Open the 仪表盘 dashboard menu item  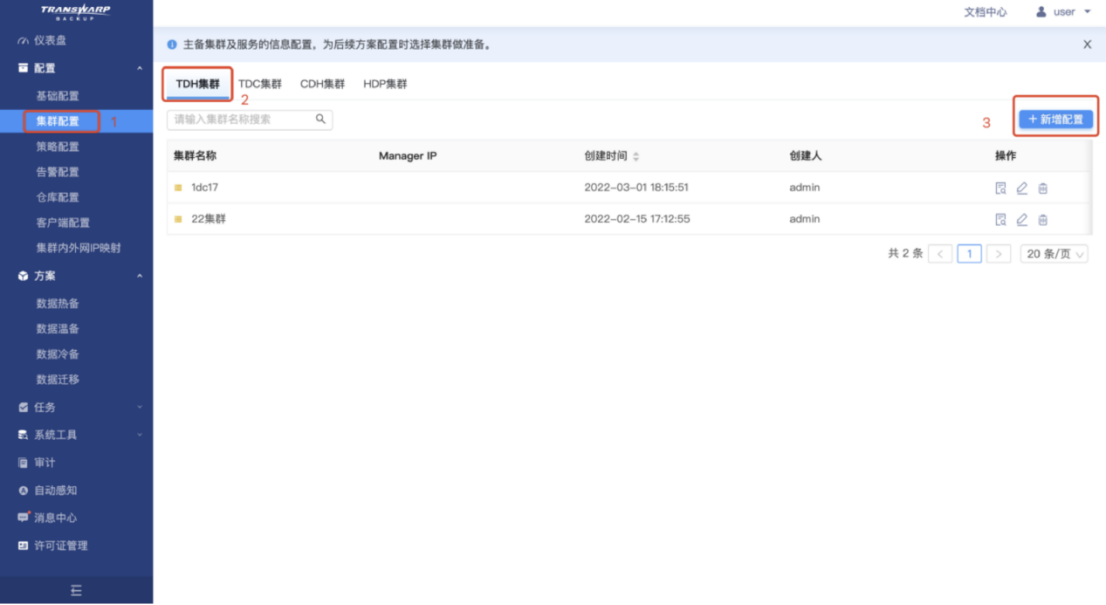(49, 40)
